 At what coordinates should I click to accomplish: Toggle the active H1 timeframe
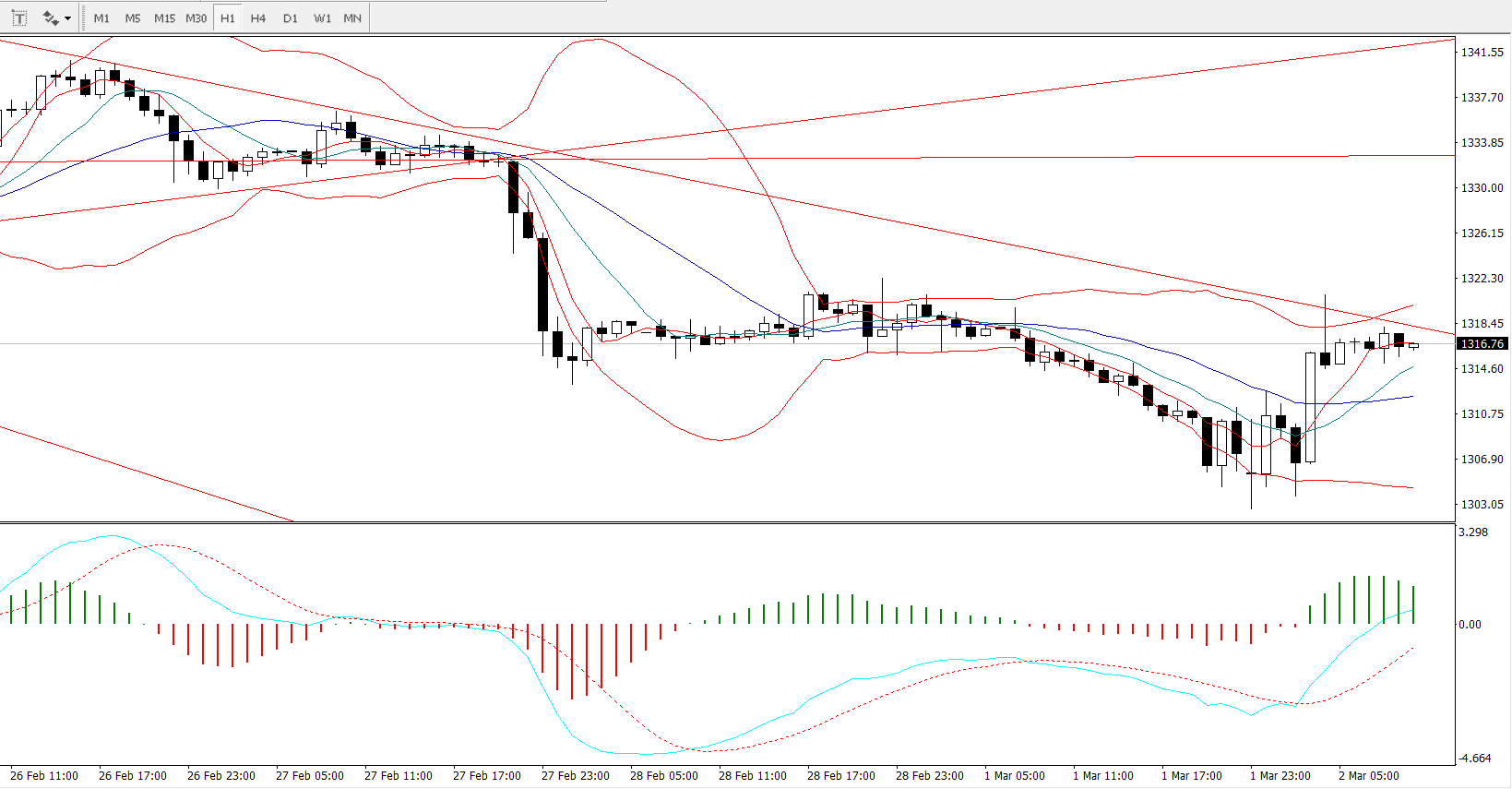tap(228, 18)
